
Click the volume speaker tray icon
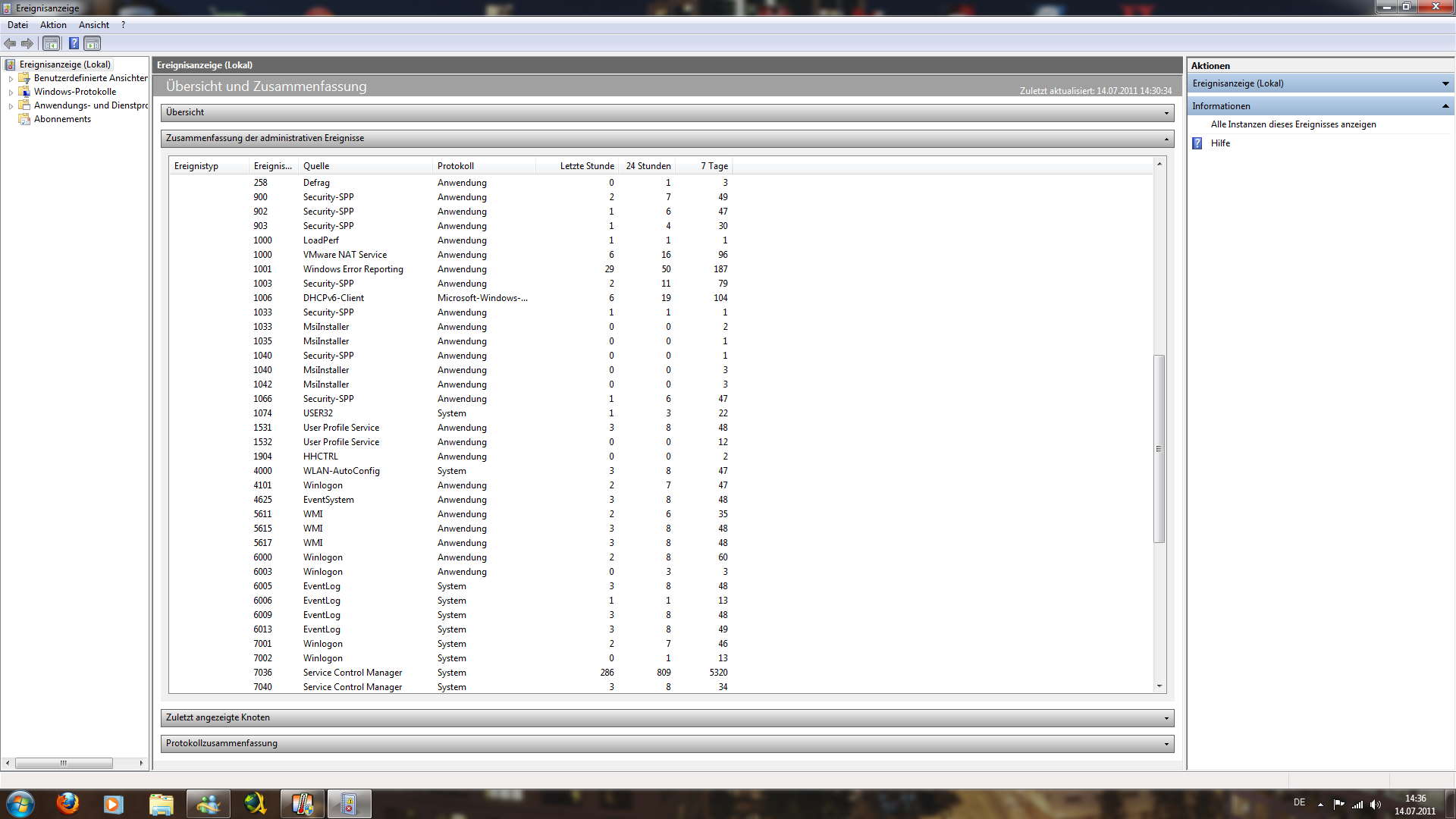point(1376,805)
